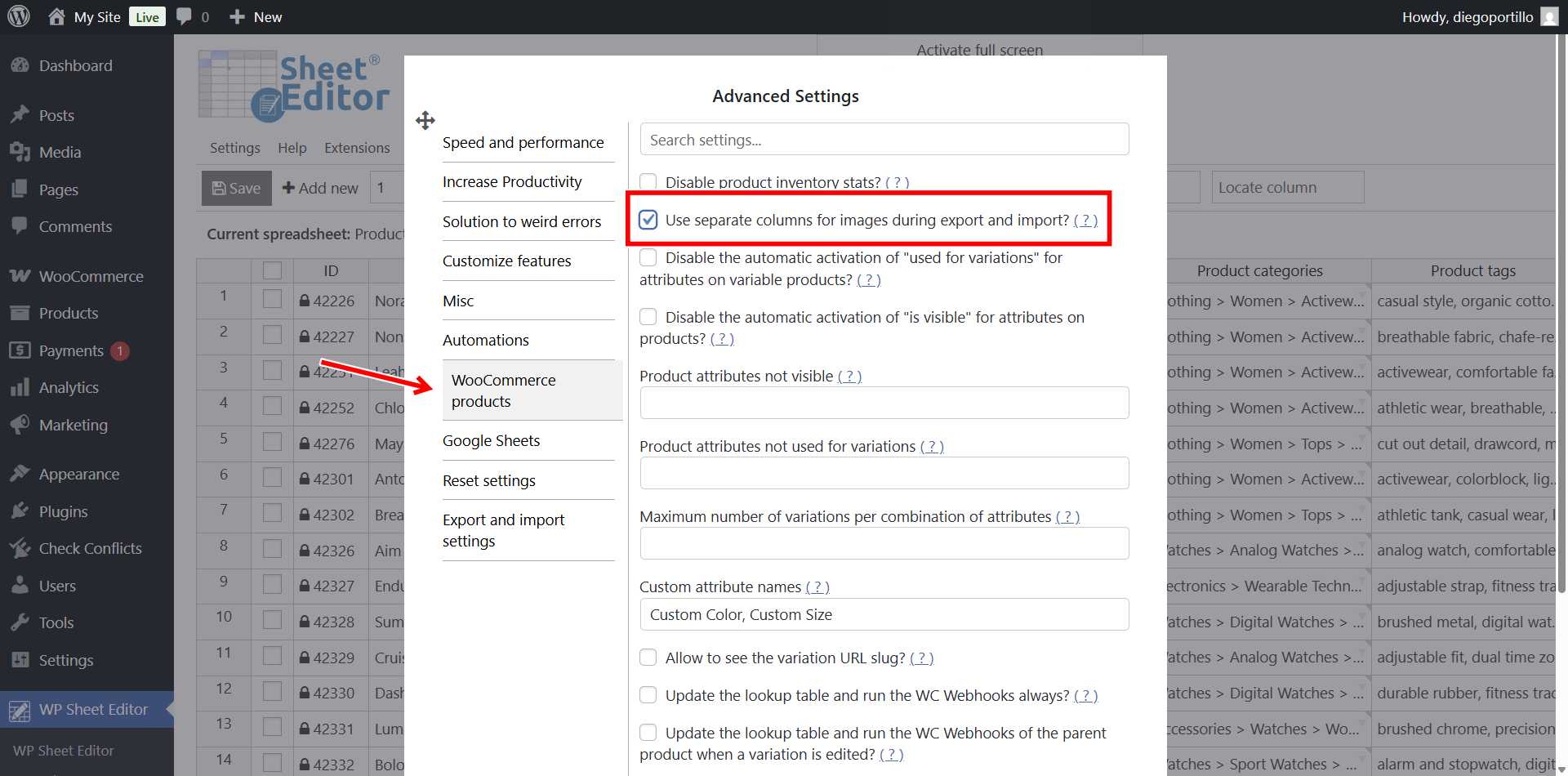Open the Speed and performance section

tap(523, 142)
